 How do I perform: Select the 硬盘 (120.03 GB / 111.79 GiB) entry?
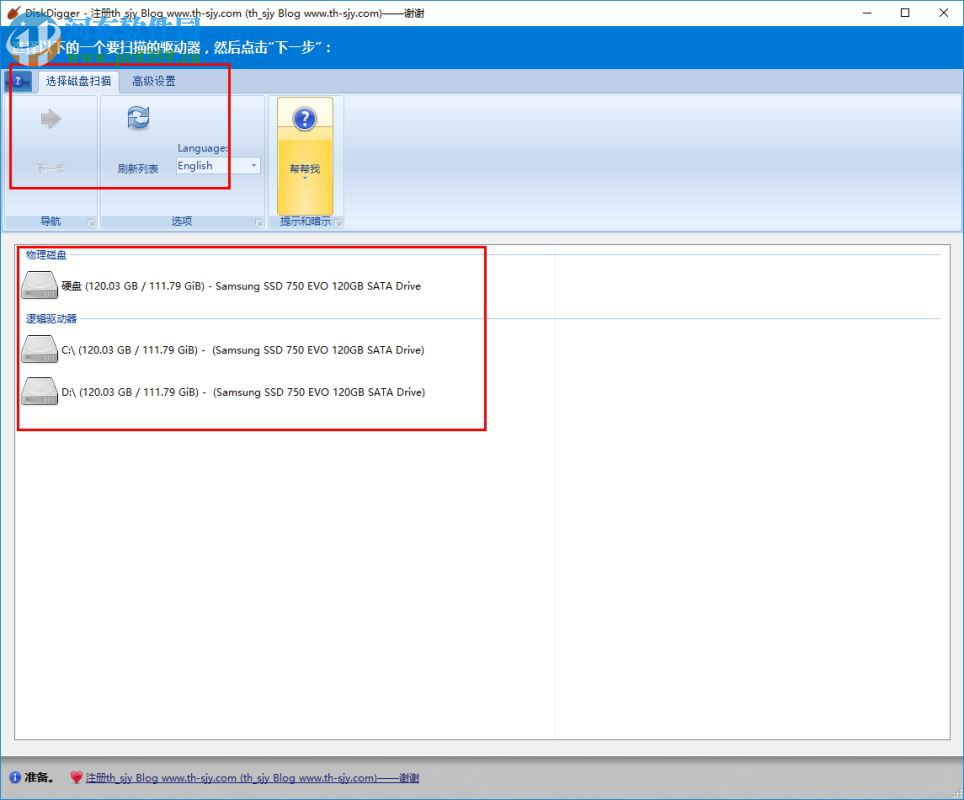pos(241,286)
